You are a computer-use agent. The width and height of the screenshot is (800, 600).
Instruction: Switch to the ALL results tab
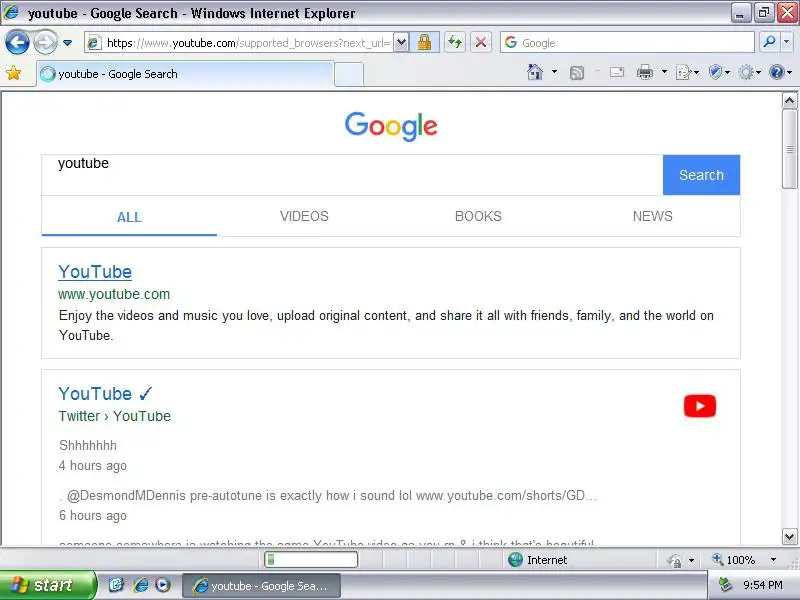129,217
